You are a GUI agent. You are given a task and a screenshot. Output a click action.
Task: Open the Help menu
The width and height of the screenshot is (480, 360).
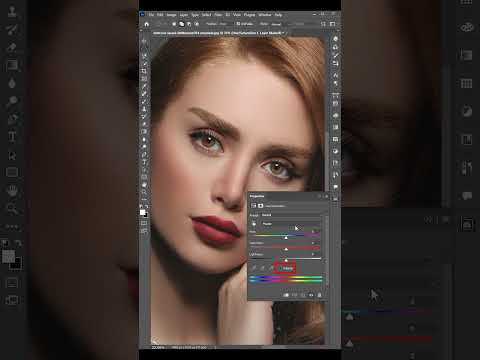click(278, 15)
